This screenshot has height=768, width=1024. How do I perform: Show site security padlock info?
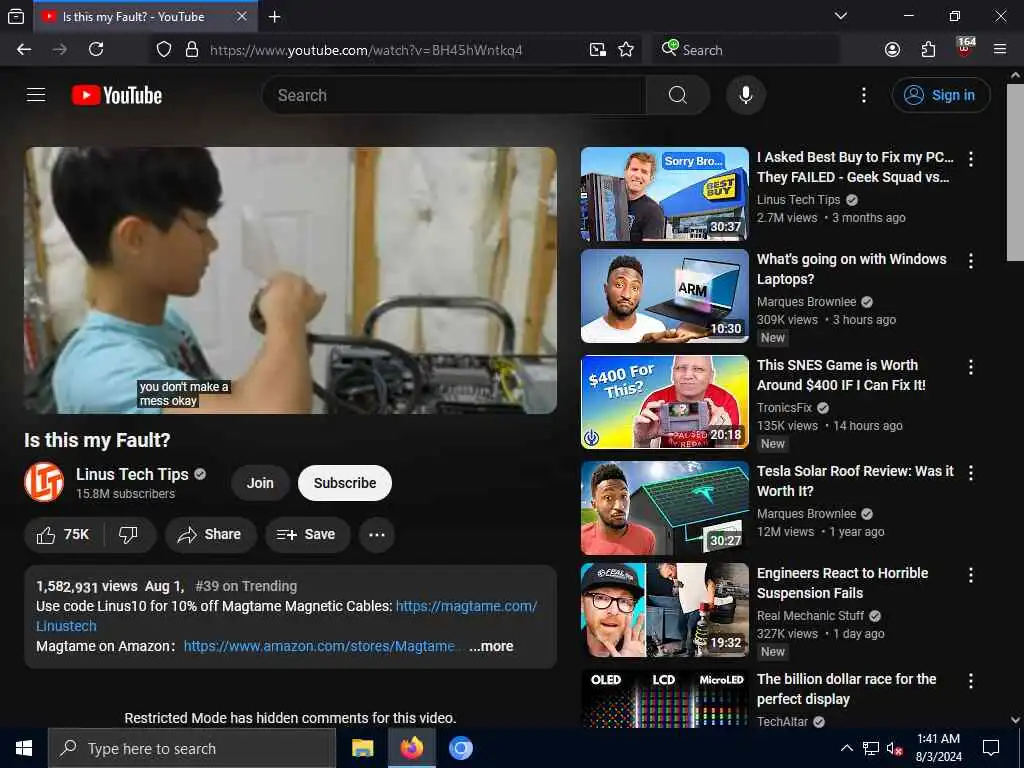pyautogui.click(x=192, y=50)
